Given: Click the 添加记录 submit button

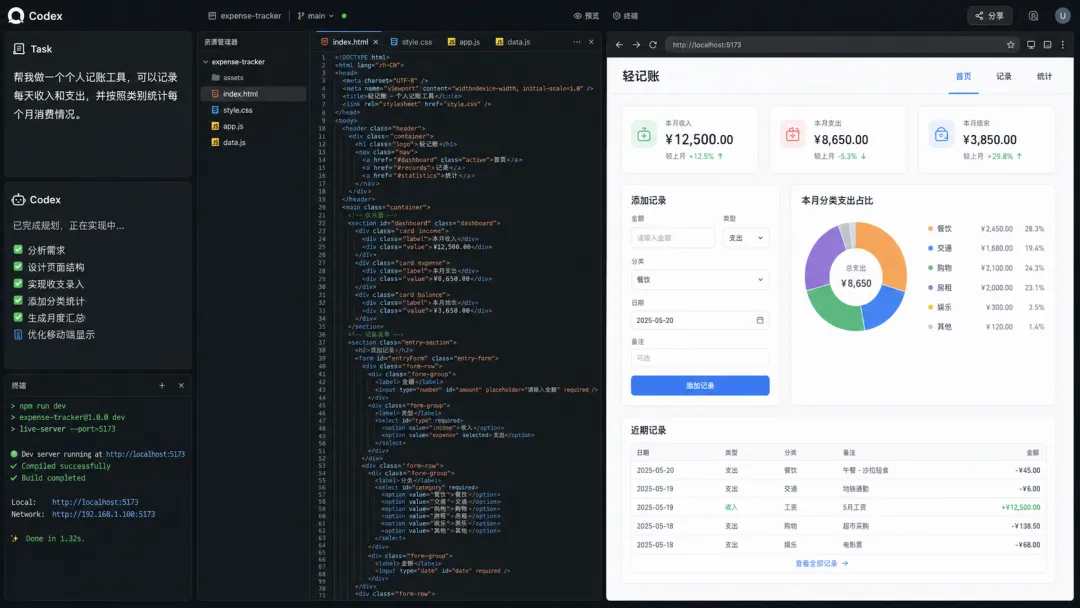Looking at the screenshot, I should (700, 386).
